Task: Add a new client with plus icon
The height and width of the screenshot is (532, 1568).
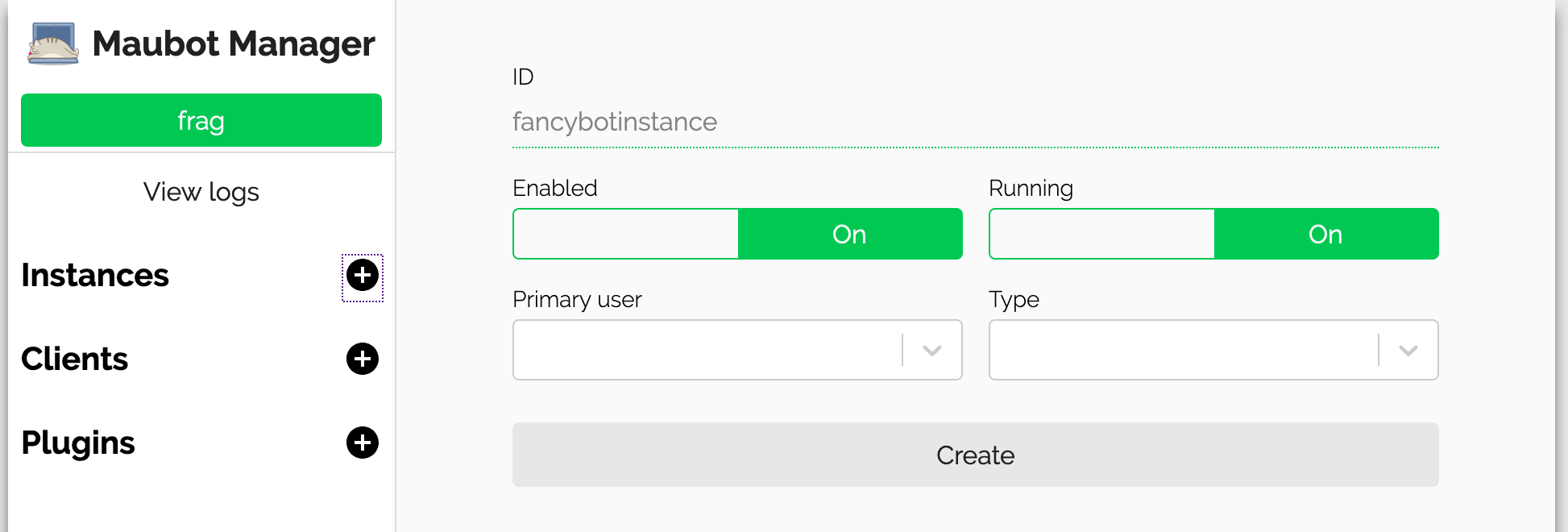Action: point(363,359)
